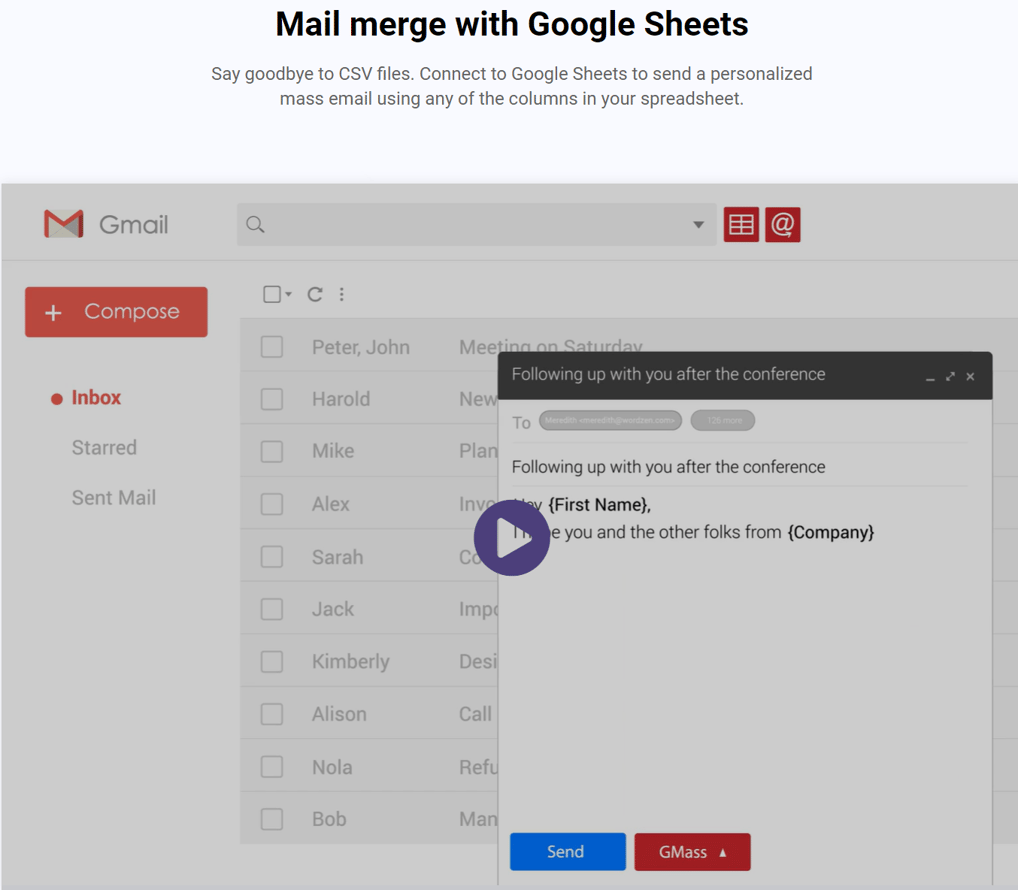Check the Bob email checkbox
Screen dimensions: 1018x890
pos(272,819)
